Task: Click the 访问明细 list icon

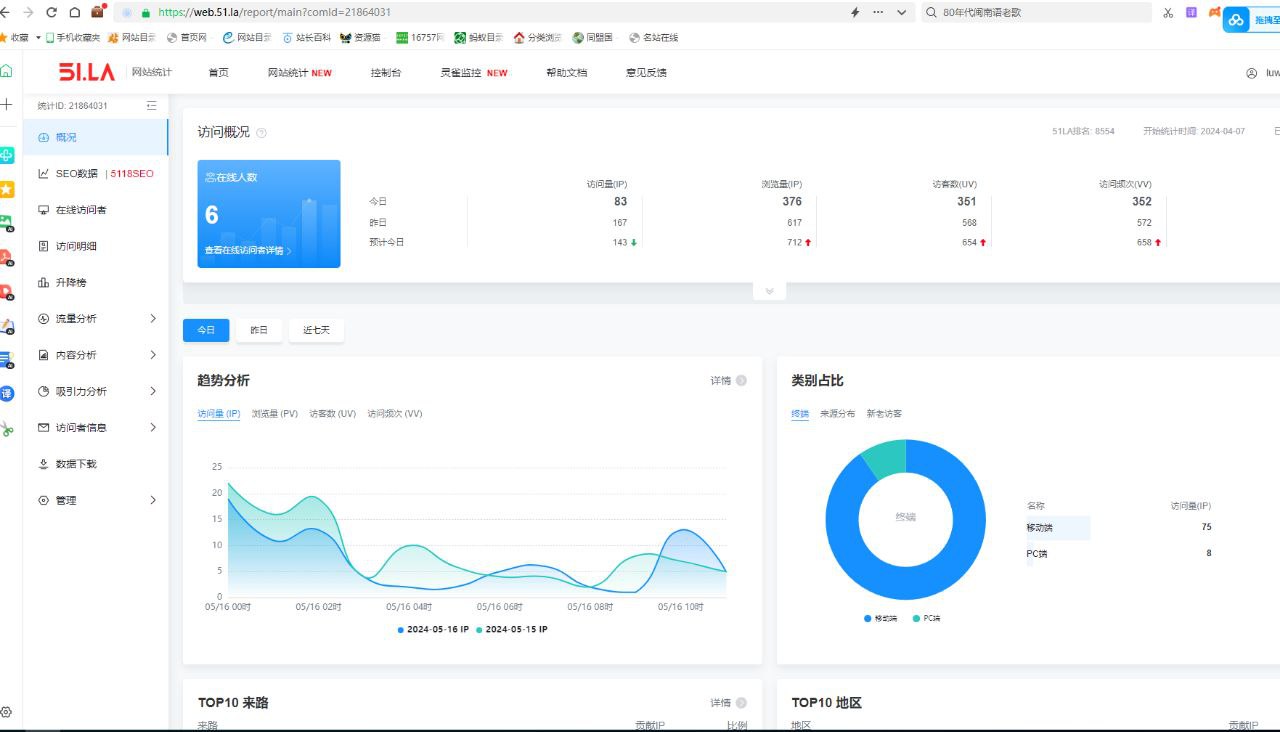Action: [43, 246]
